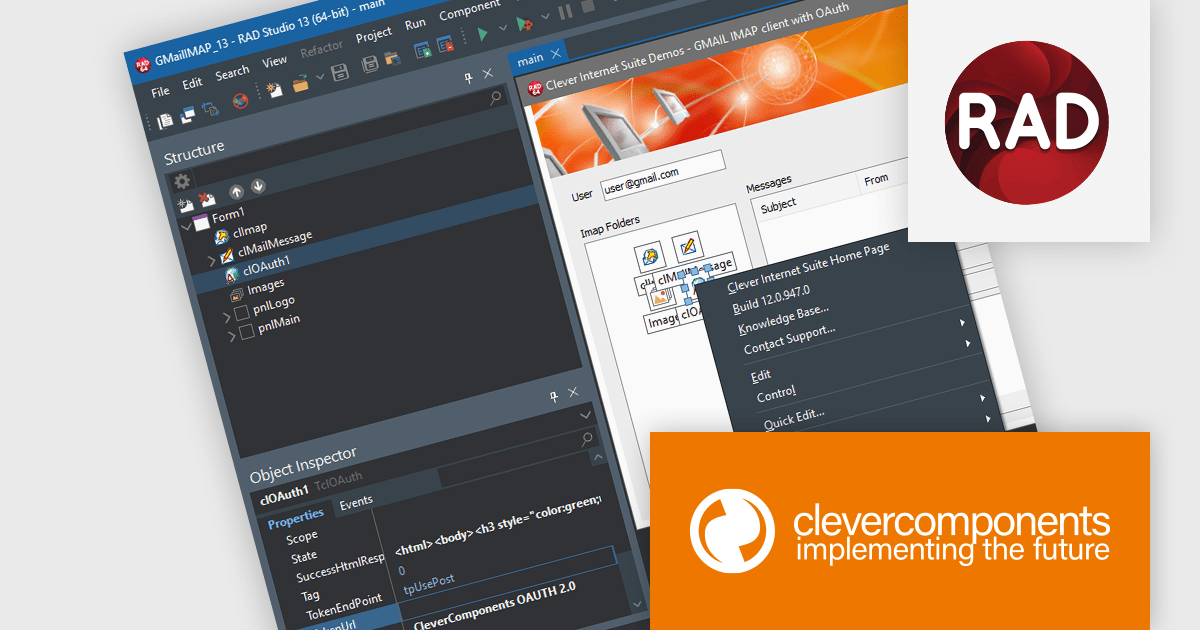Click the user@gmail.com email input field

(662, 174)
